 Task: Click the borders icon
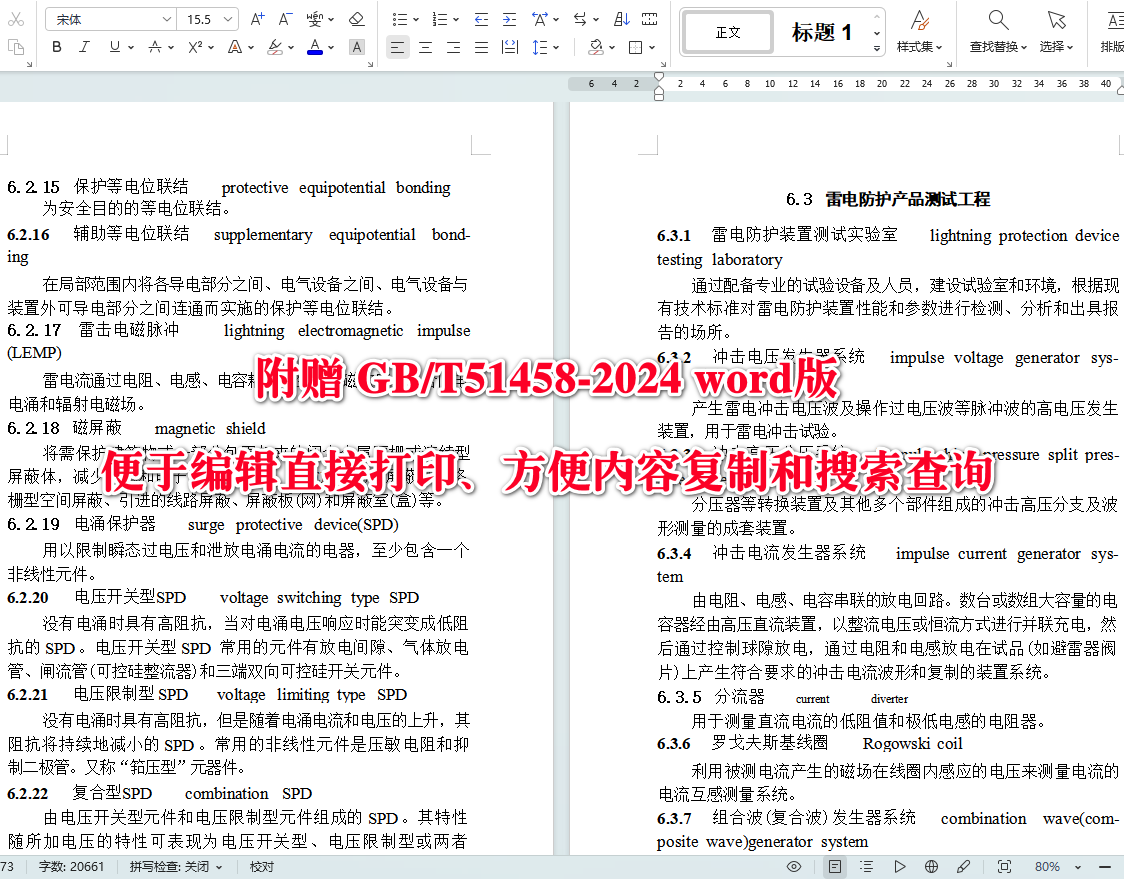[635, 47]
